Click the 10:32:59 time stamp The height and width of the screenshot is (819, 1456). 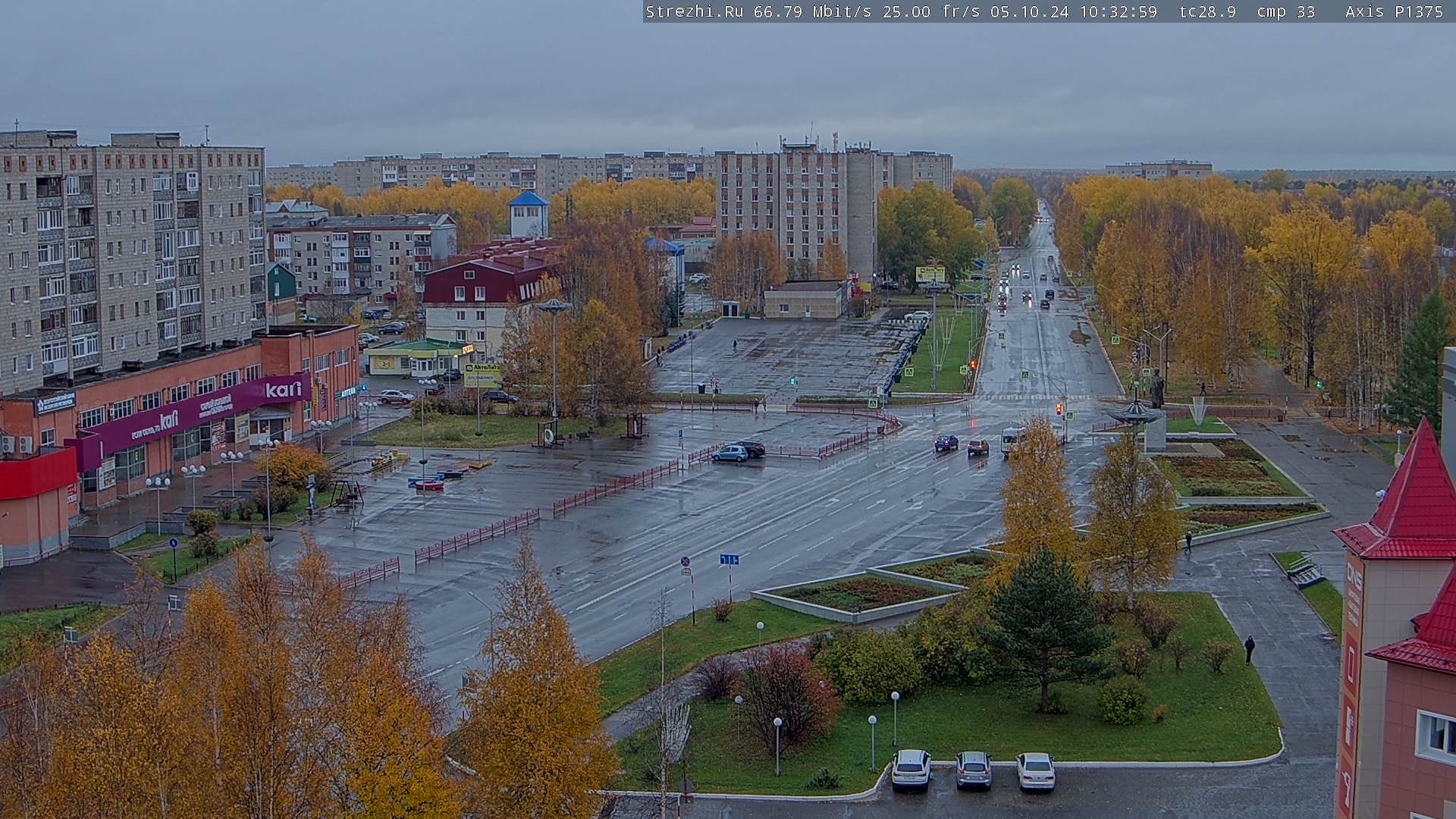pyautogui.click(x=1119, y=11)
